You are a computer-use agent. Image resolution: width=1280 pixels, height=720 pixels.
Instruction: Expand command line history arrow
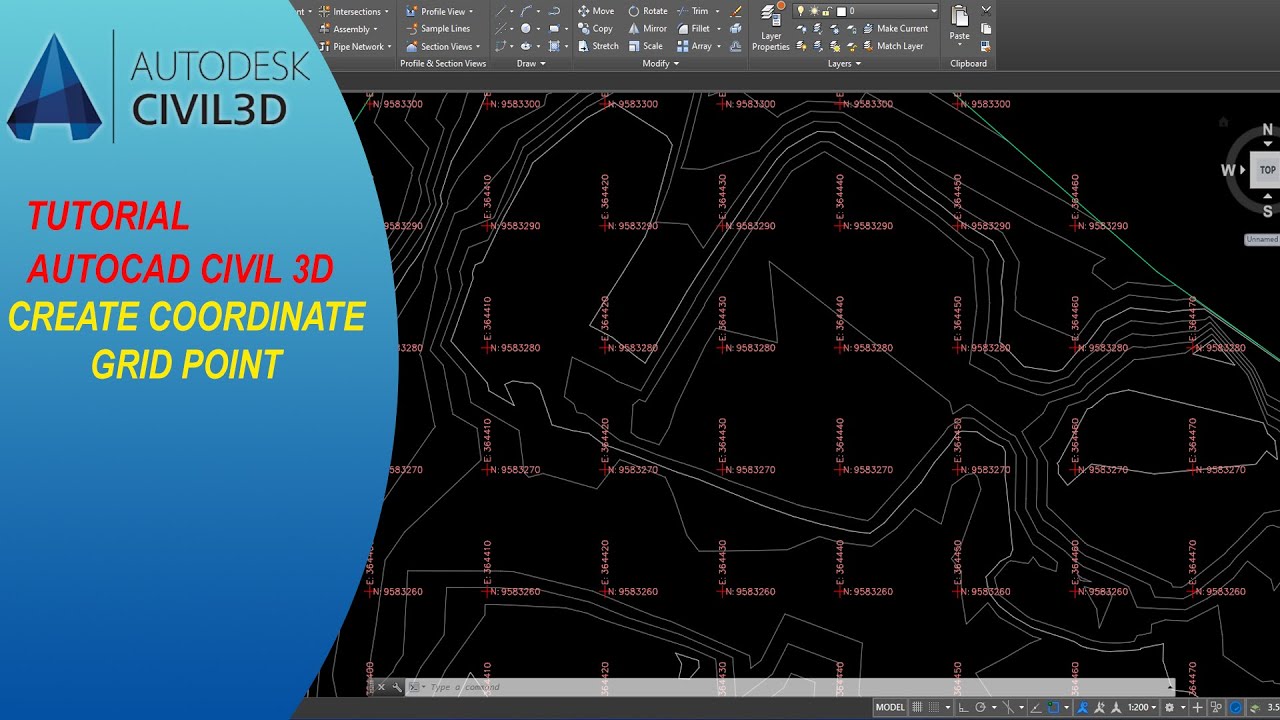1171,687
